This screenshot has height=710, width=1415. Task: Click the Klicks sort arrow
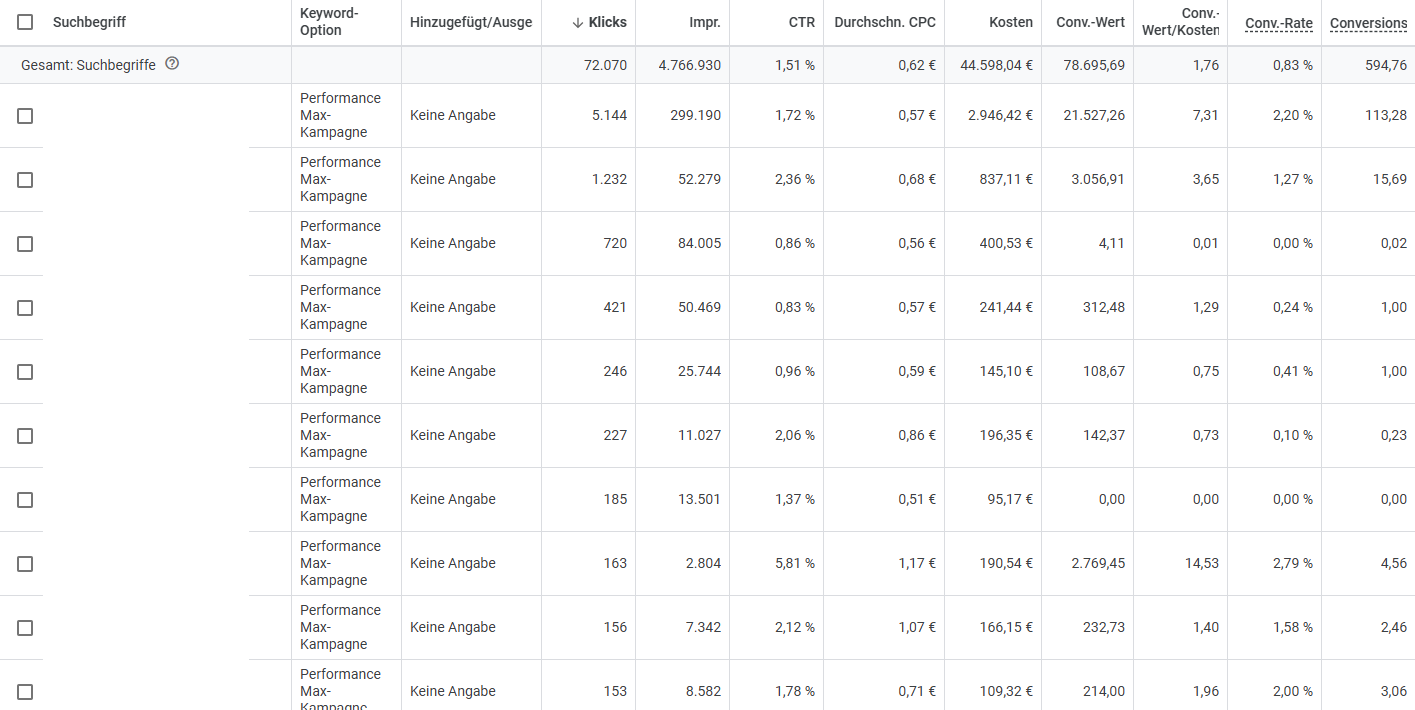(578, 22)
